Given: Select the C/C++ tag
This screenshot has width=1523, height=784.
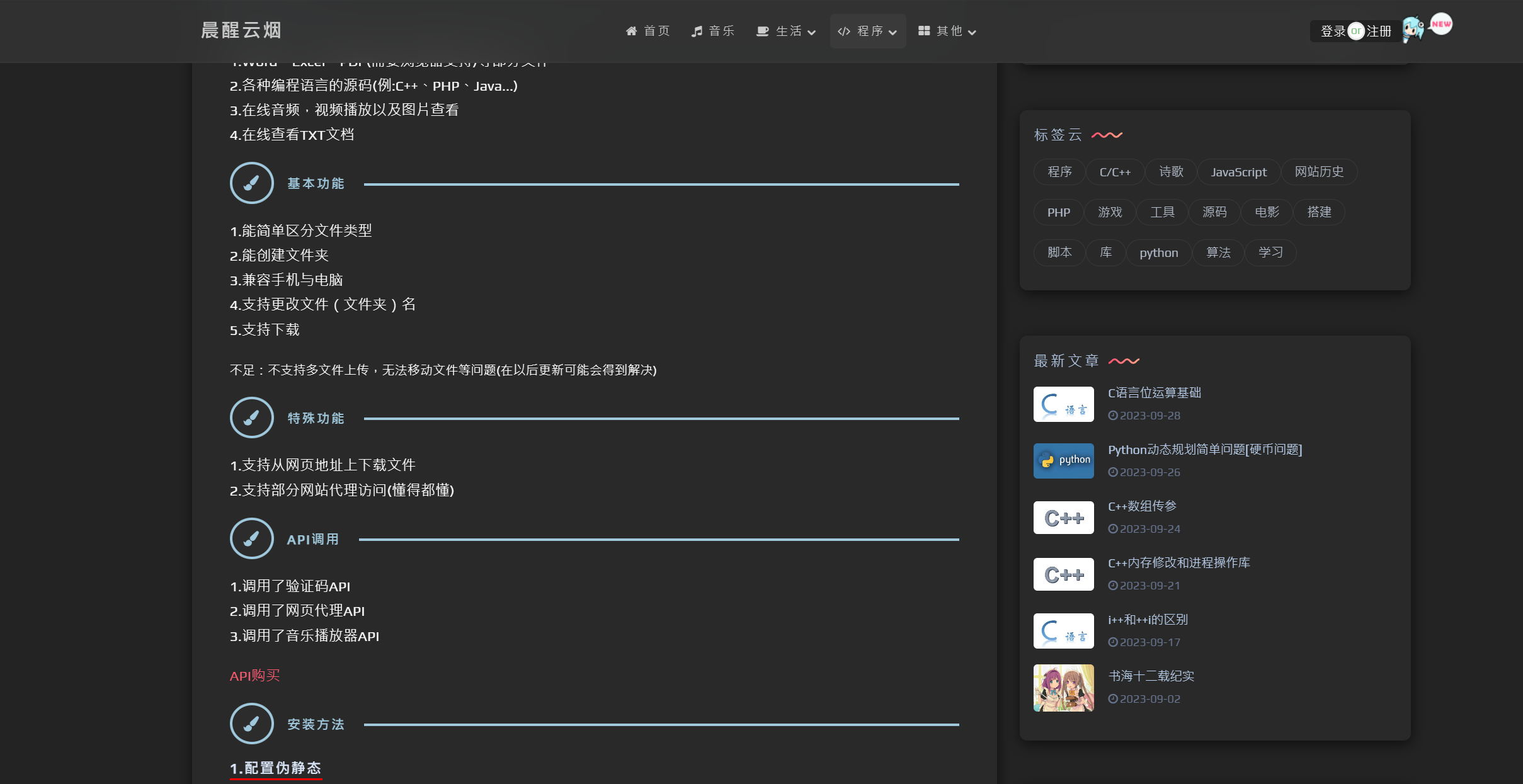Looking at the screenshot, I should tap(1115, 172).
